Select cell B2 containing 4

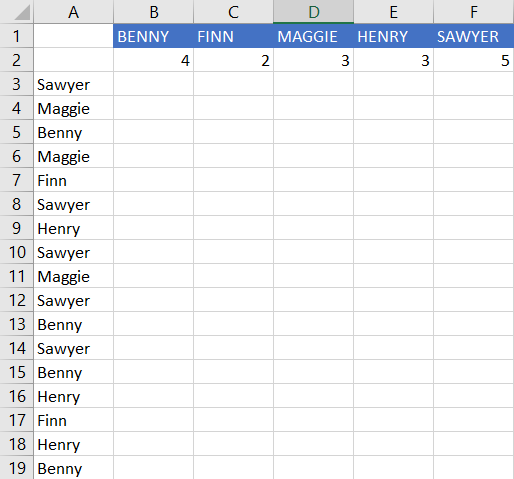coord(153,60)
